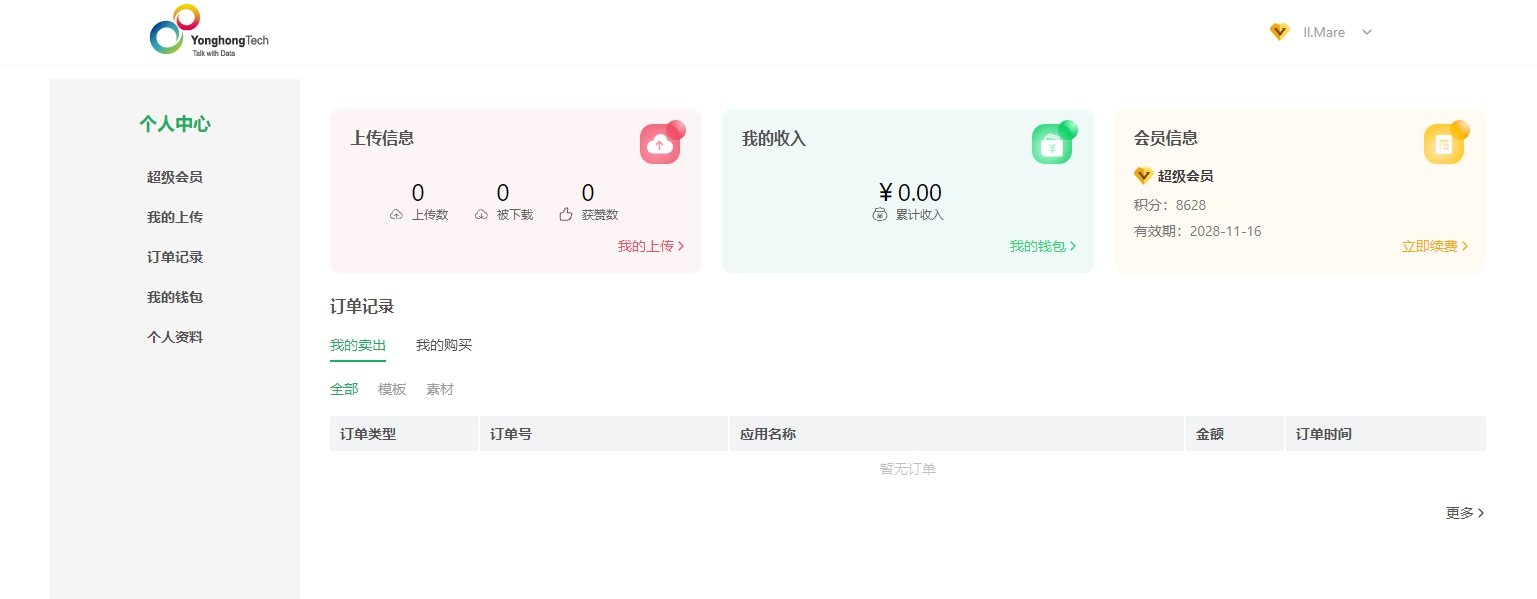Expand order list using 更多 chevron
This screenshot has width=1537, height=599.
(x=1481, y=513)
